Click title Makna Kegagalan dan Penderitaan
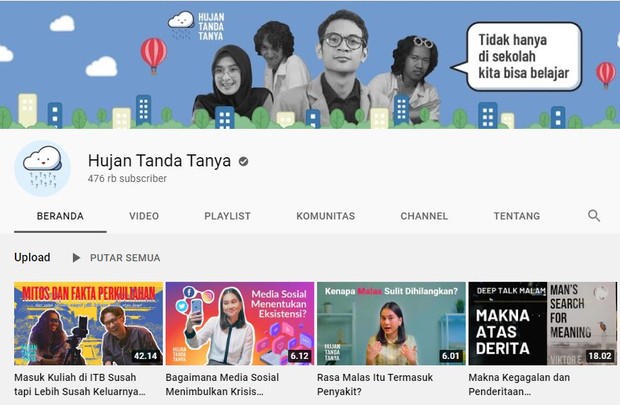This screenshot has width=620, height=405. point(519,384)
